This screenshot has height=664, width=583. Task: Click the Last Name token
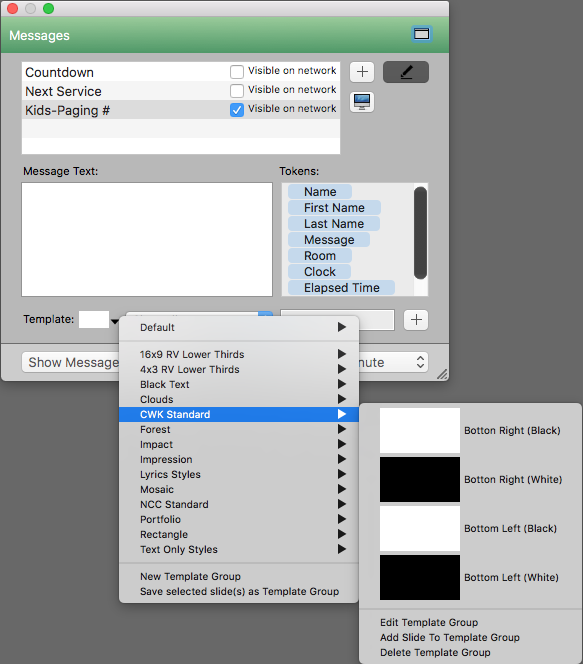coord(334,224)
